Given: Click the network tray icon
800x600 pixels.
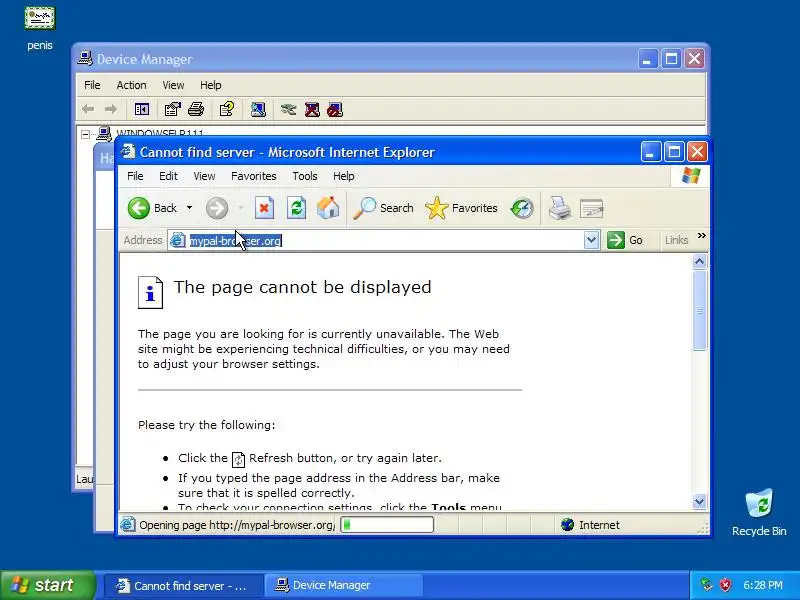Looking at the screenshot, I should pyautogui.click(x=706, y=585).
